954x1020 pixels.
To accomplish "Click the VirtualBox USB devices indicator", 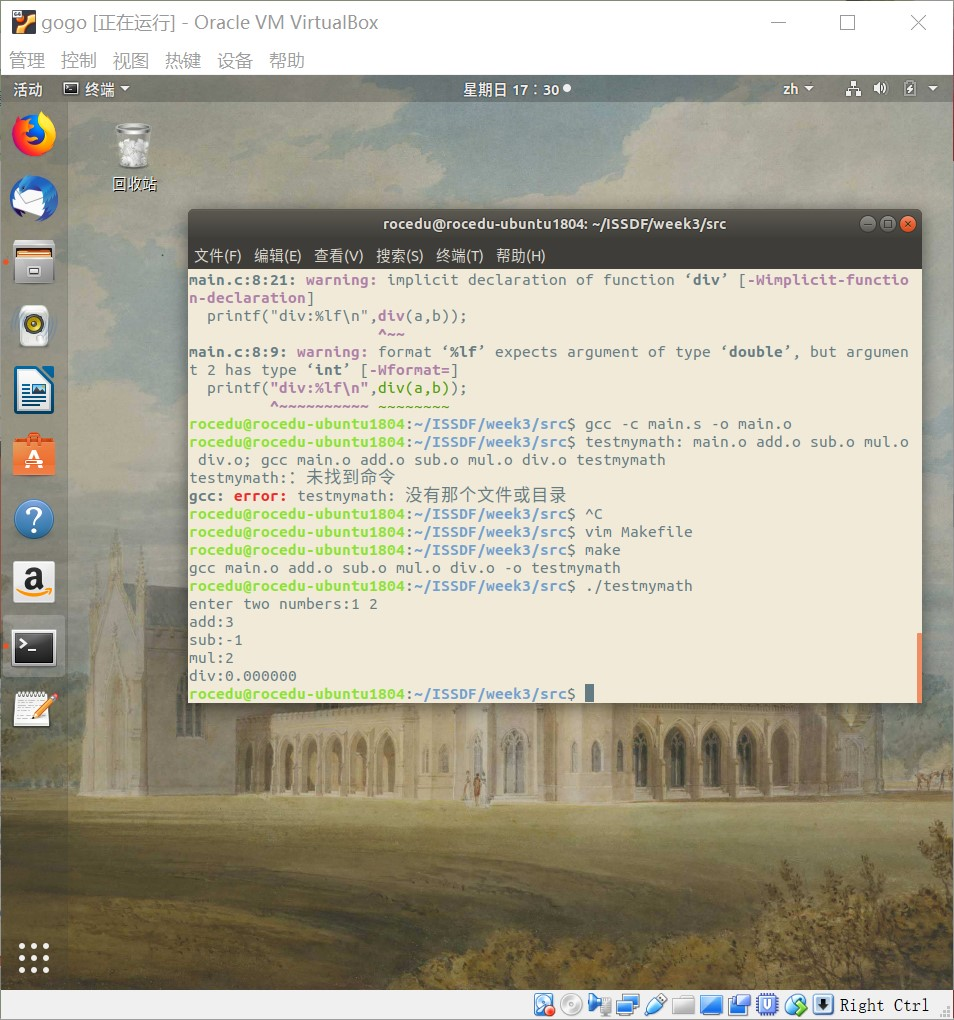I will (656, 1005).
